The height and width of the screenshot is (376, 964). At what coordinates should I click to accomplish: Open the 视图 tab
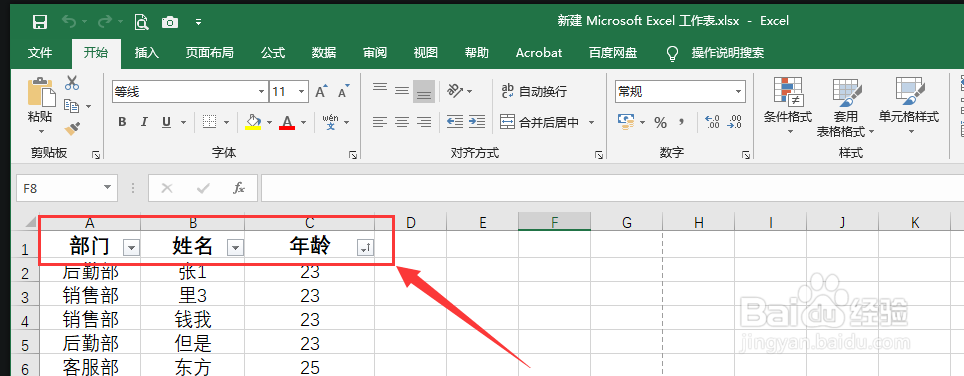click(425, 53)
